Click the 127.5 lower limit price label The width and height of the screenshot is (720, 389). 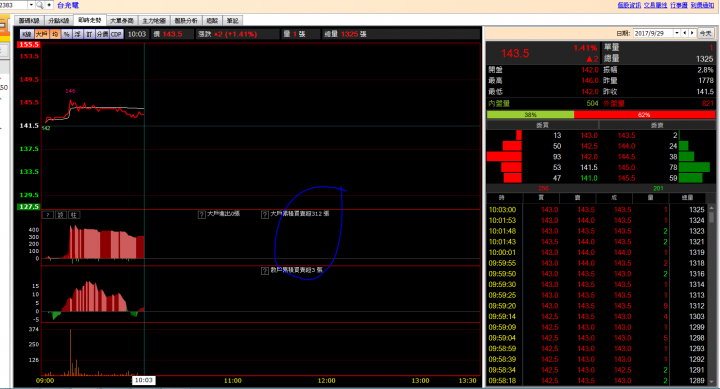28,207
